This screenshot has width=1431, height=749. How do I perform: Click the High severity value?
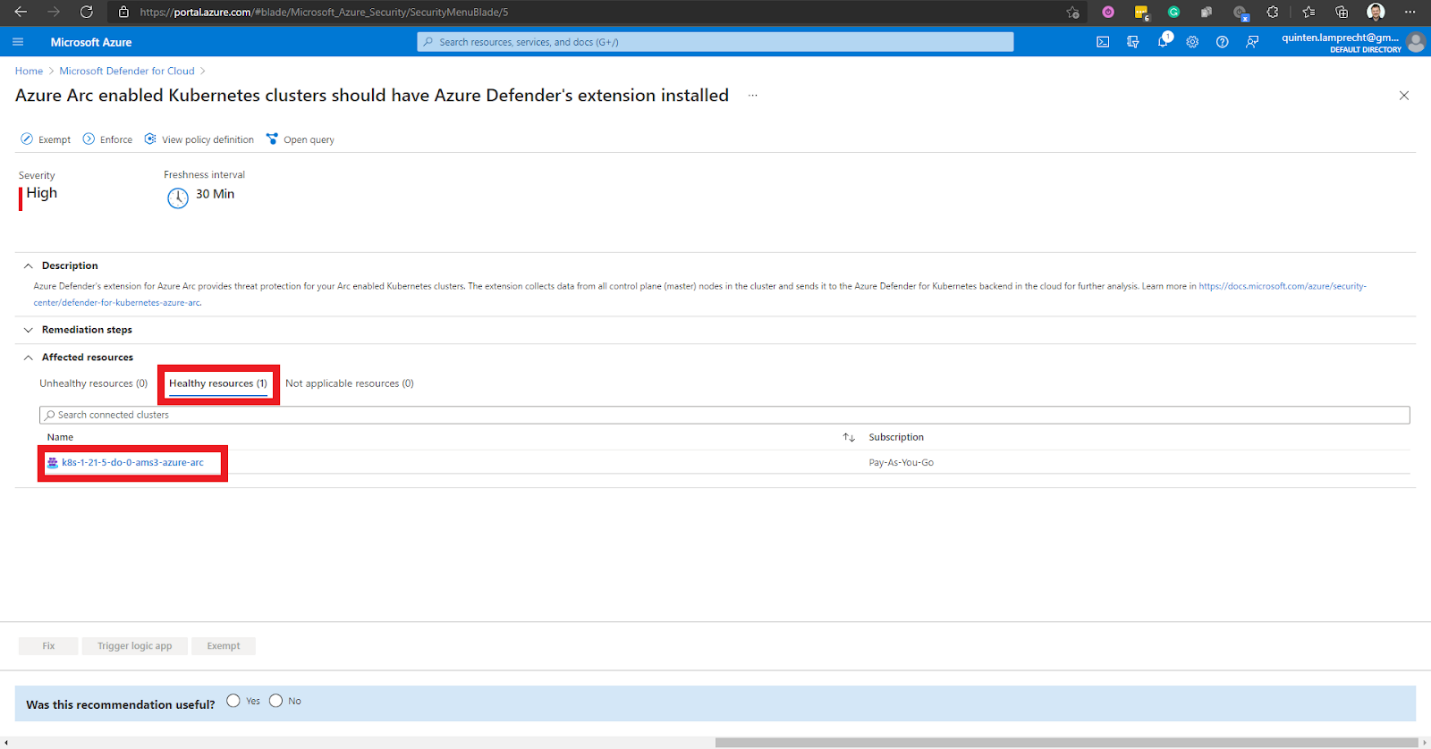coord(42,193)
